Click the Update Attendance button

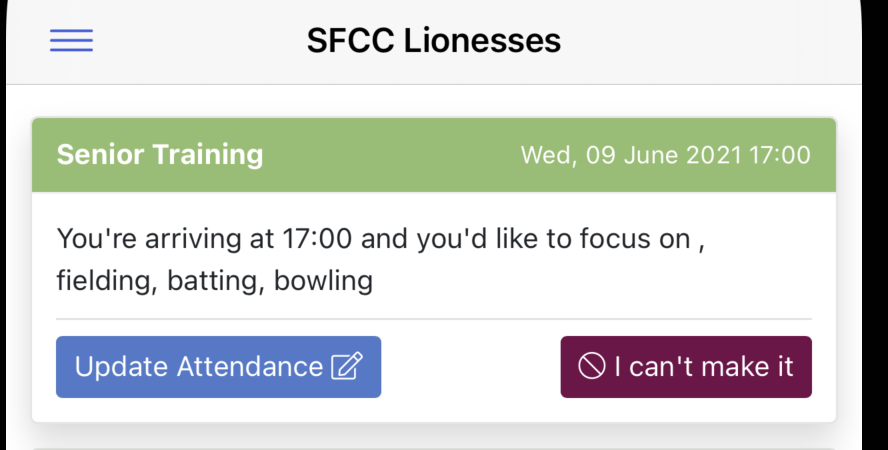tap(219, 367)
